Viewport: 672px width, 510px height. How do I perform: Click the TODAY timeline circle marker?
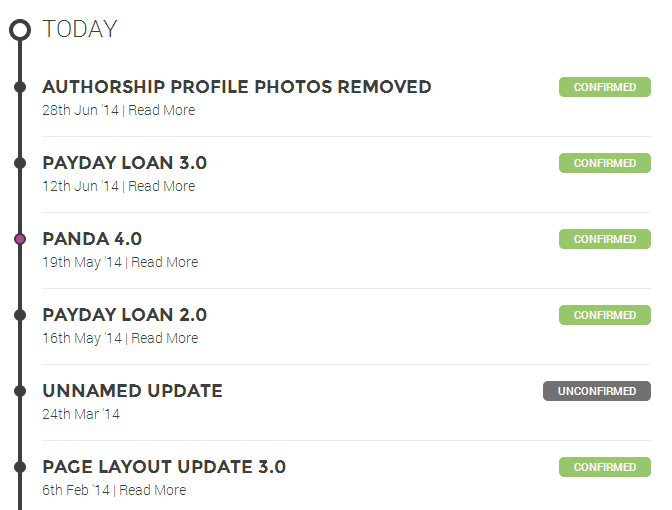click(x=20, y=30)
